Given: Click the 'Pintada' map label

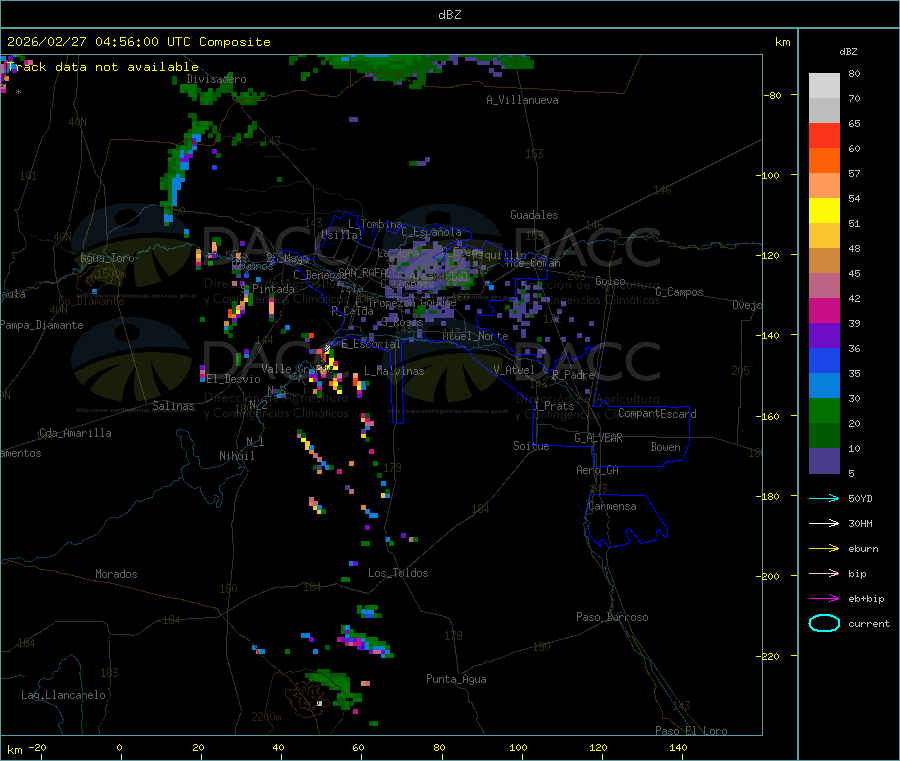Looking at the screenshot, I should (x=273, y=289).
